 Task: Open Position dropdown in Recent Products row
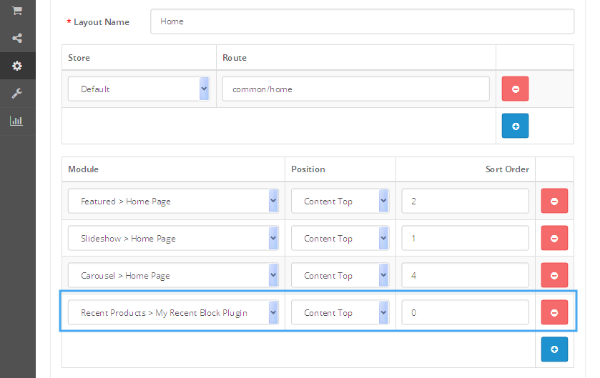pos(340,312)
